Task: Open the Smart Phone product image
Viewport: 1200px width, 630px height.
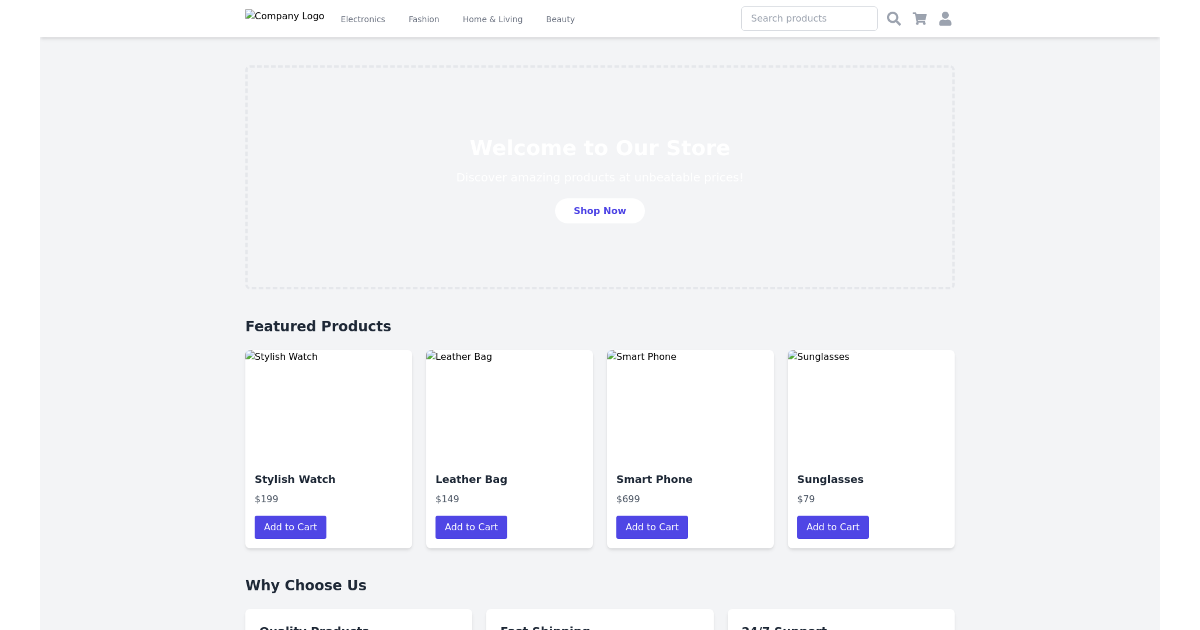Action: coord(690,405)
